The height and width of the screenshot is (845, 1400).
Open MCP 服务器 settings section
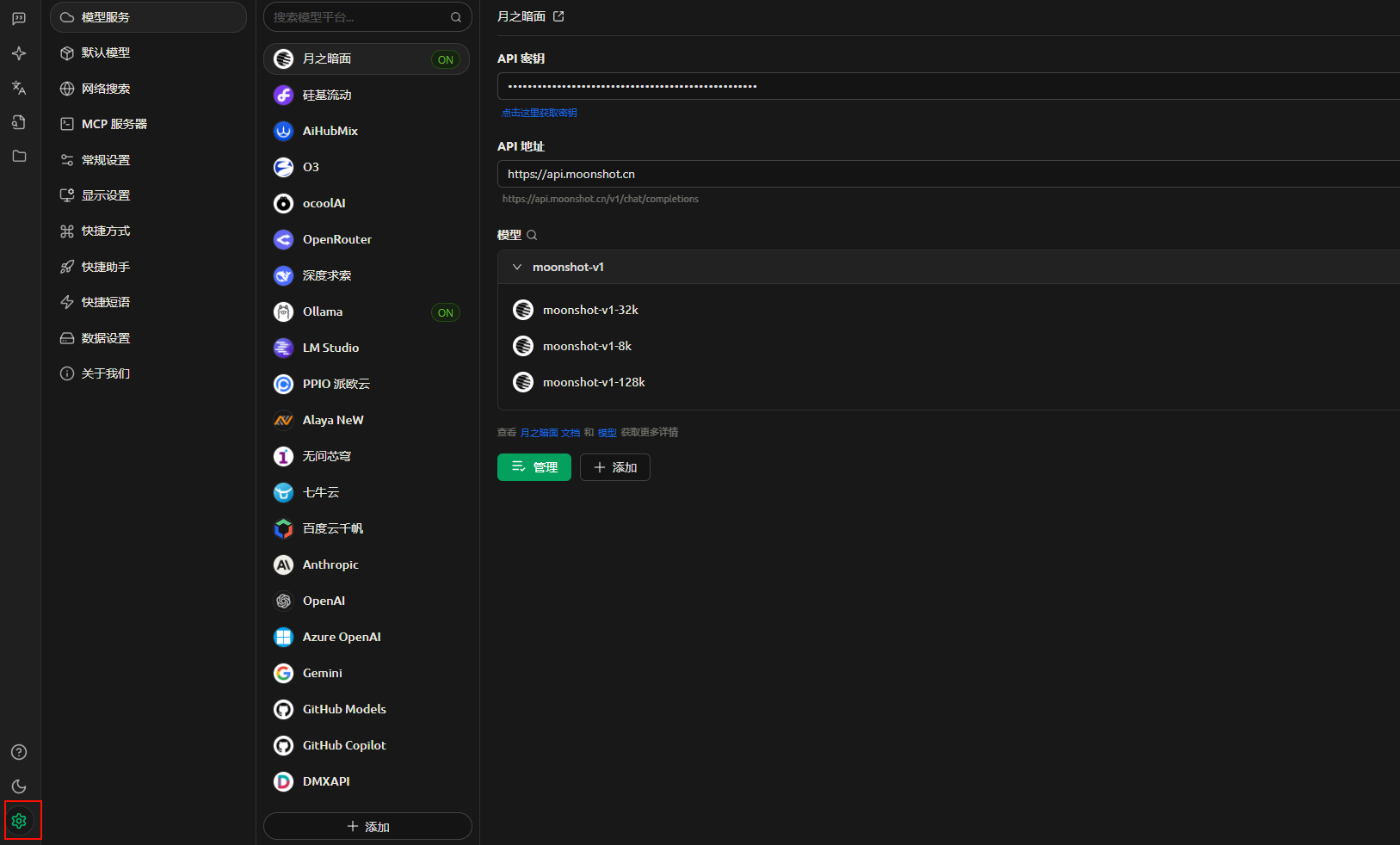tap(148, 124)
